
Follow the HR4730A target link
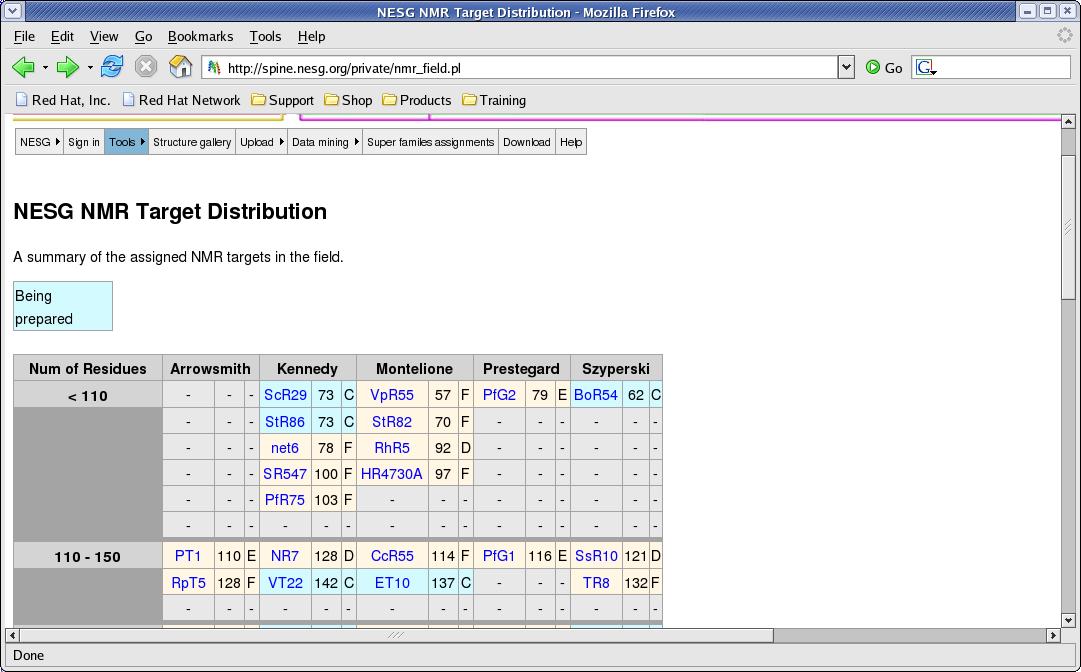[392, 474]
